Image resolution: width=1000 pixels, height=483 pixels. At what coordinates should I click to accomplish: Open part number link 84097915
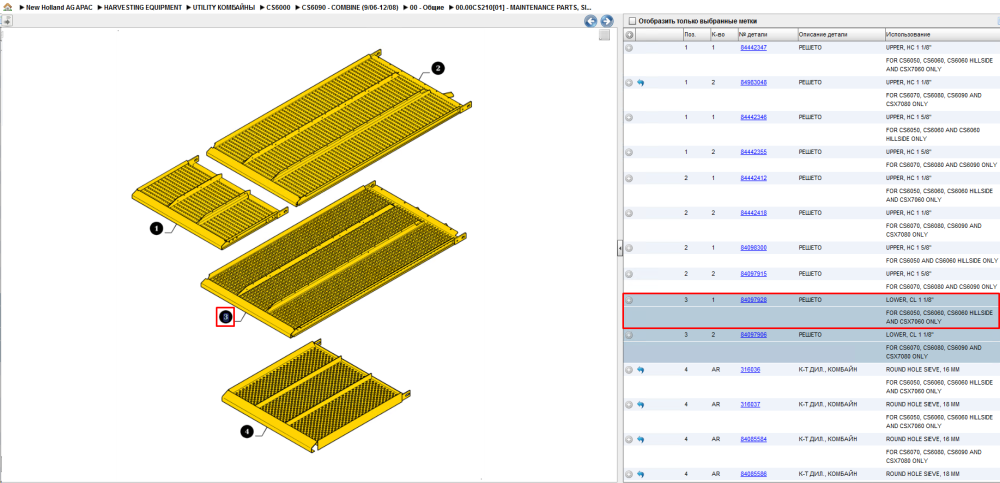click(x=753, y=274)
